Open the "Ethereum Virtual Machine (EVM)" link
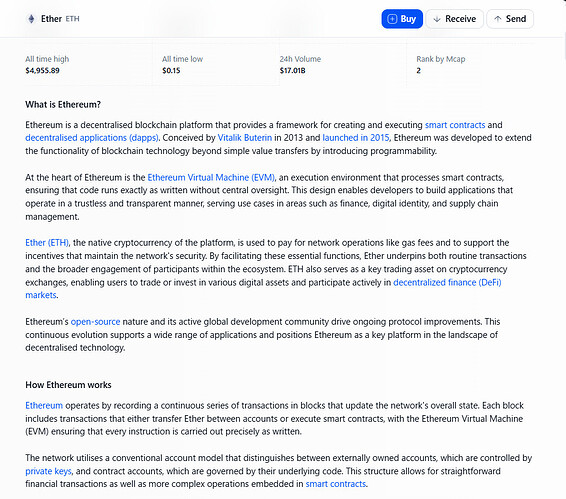The width and height of the screenshot is (566, 499). pyautogui.click(x=211, y=178)
